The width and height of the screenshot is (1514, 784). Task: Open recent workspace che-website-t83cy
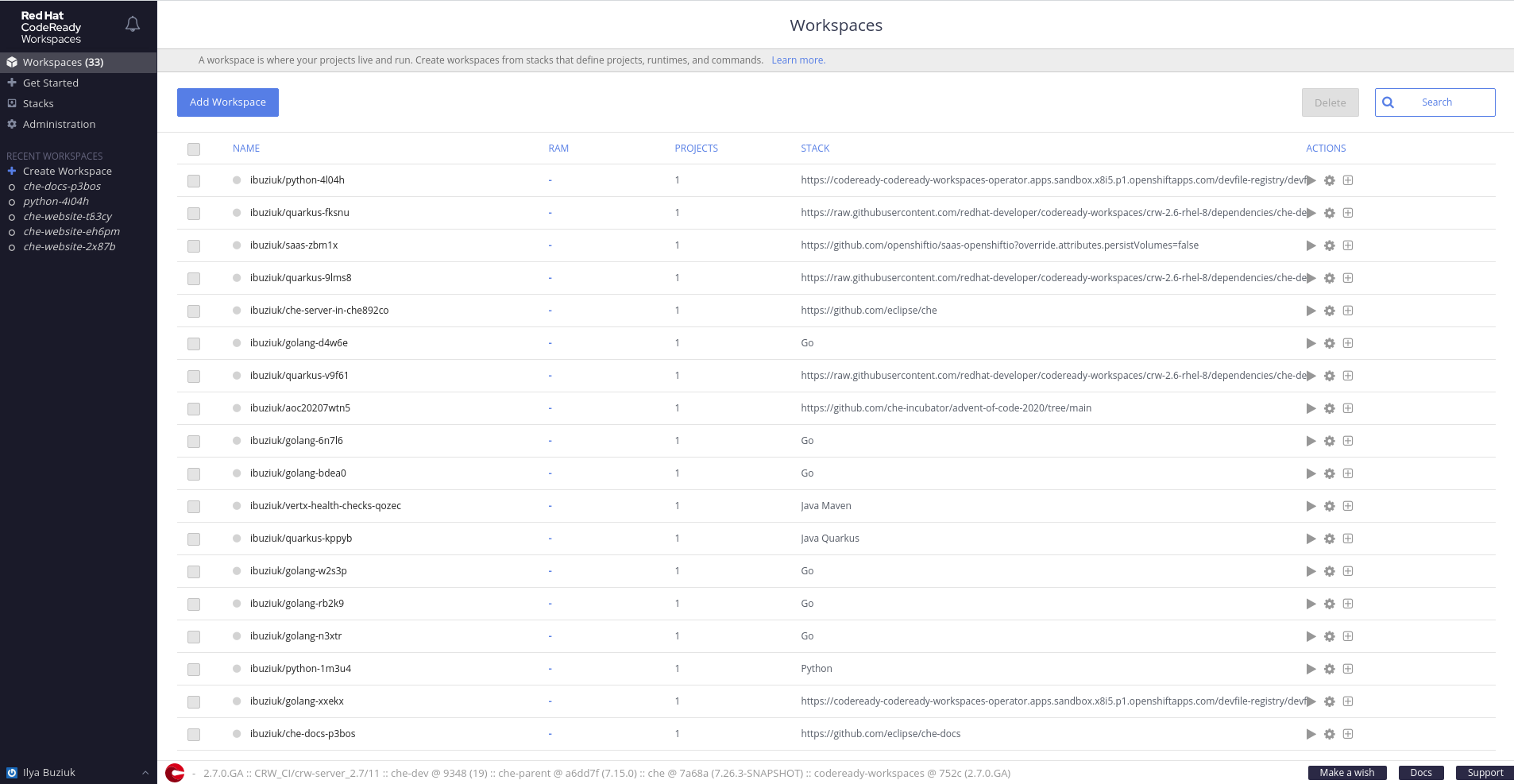tap(68, 216)
